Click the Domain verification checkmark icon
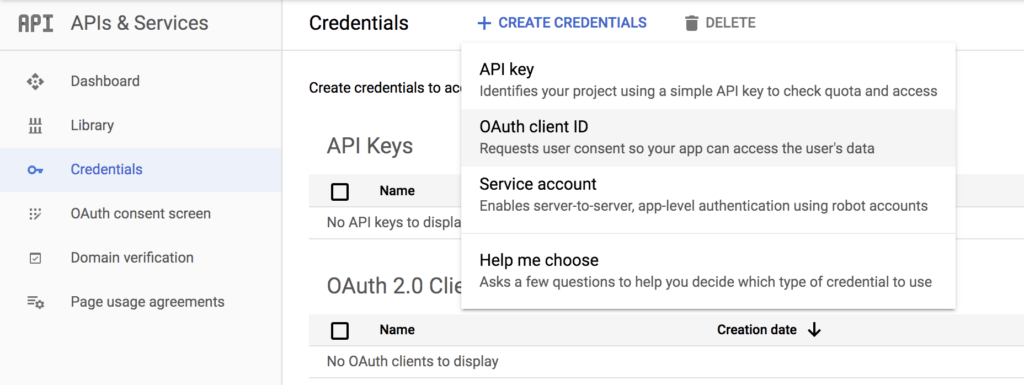 click(x=35, y=258)
